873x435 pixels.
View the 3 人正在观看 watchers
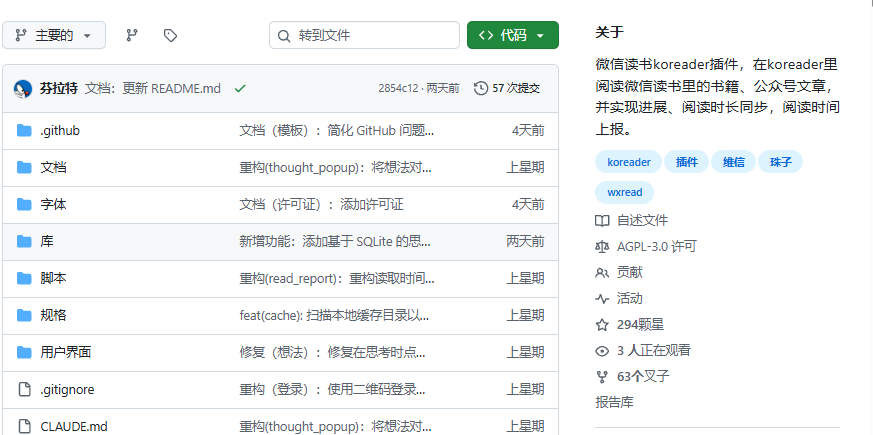coord(654,350)
